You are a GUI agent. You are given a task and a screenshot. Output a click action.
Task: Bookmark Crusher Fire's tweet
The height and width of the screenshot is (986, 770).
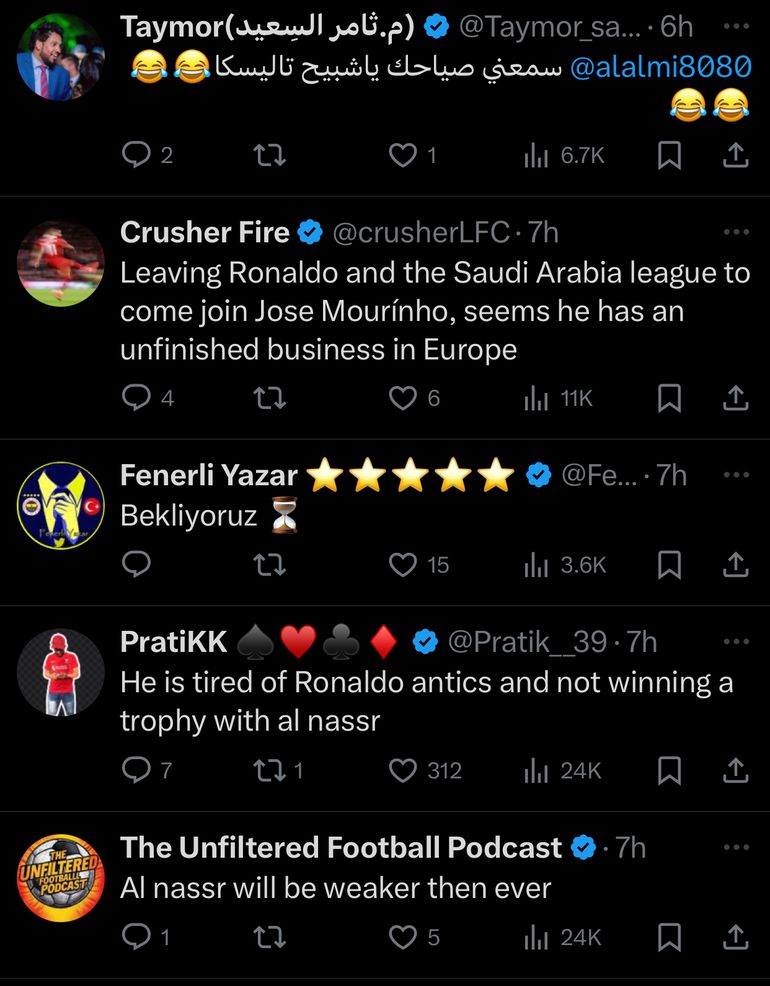670,398
